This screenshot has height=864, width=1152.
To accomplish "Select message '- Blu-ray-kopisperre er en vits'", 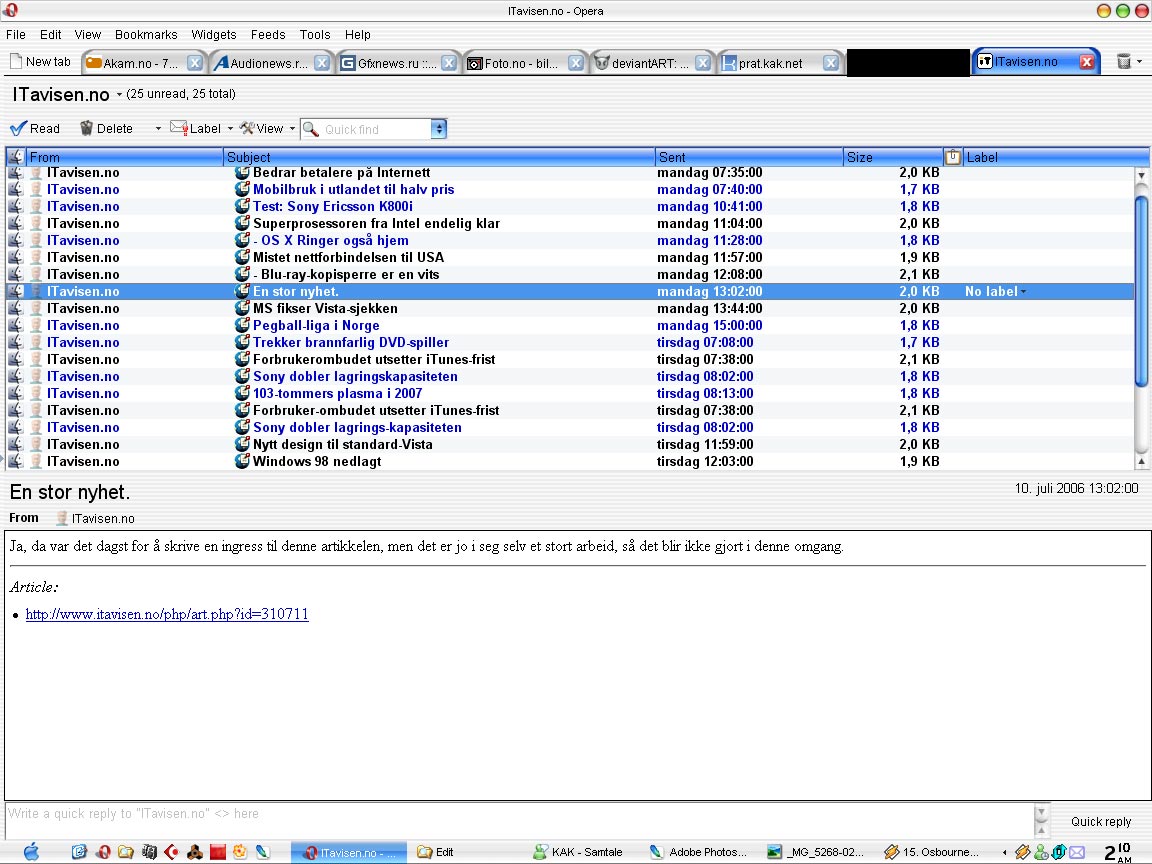I will coord(569,274).
